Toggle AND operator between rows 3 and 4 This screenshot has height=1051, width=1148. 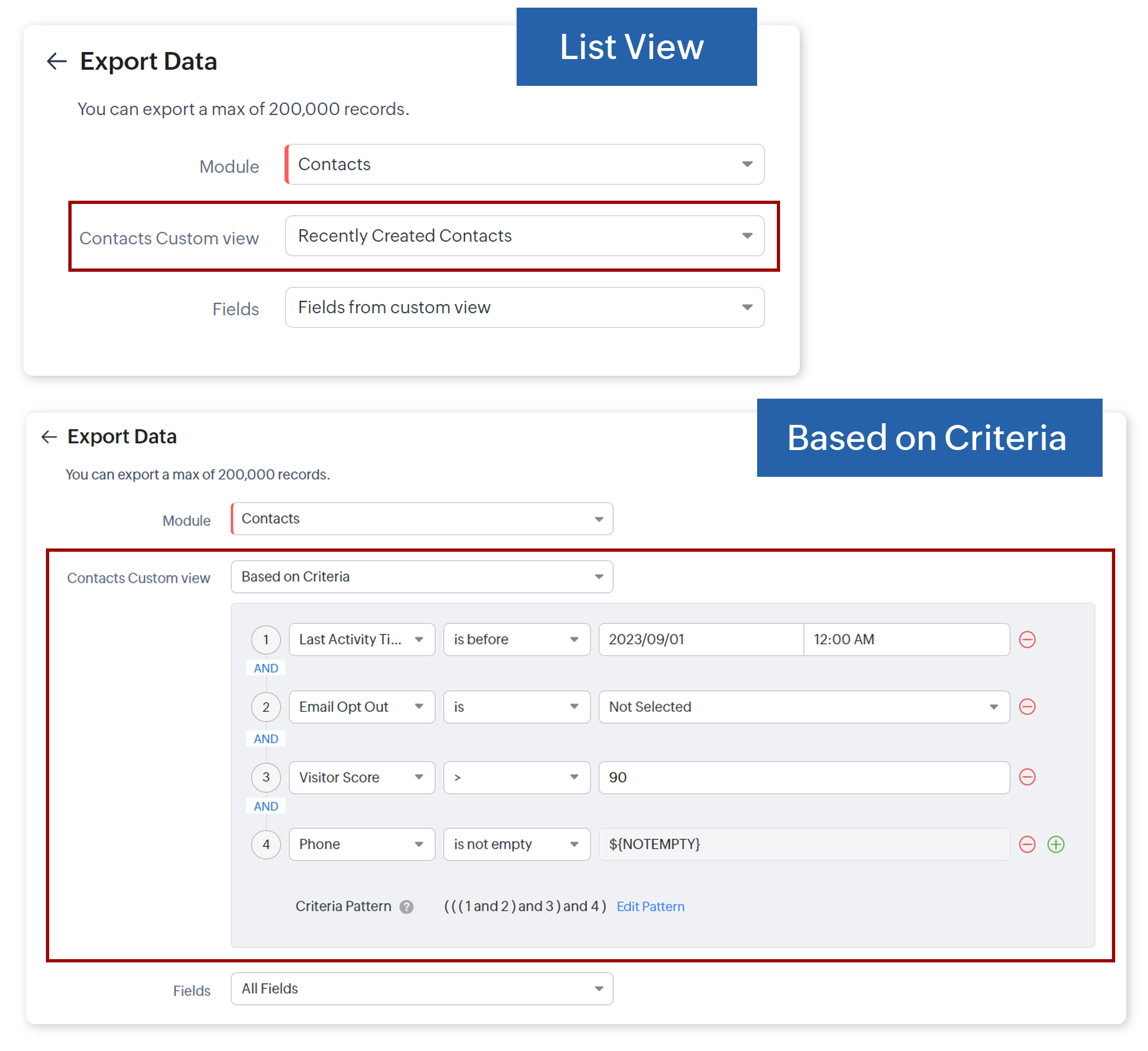(266, 807)
